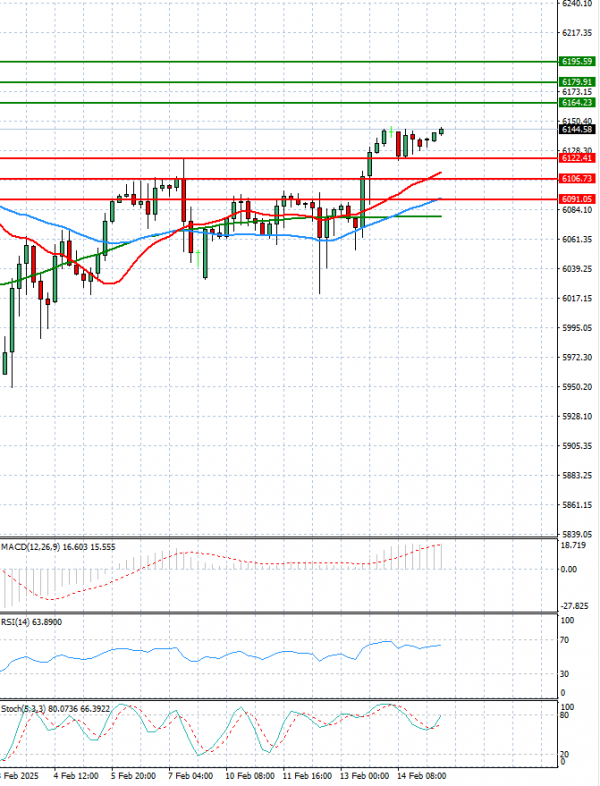600x786 pixels.
Task: Click the 6106.73 red support label
Action: [577, 179]
